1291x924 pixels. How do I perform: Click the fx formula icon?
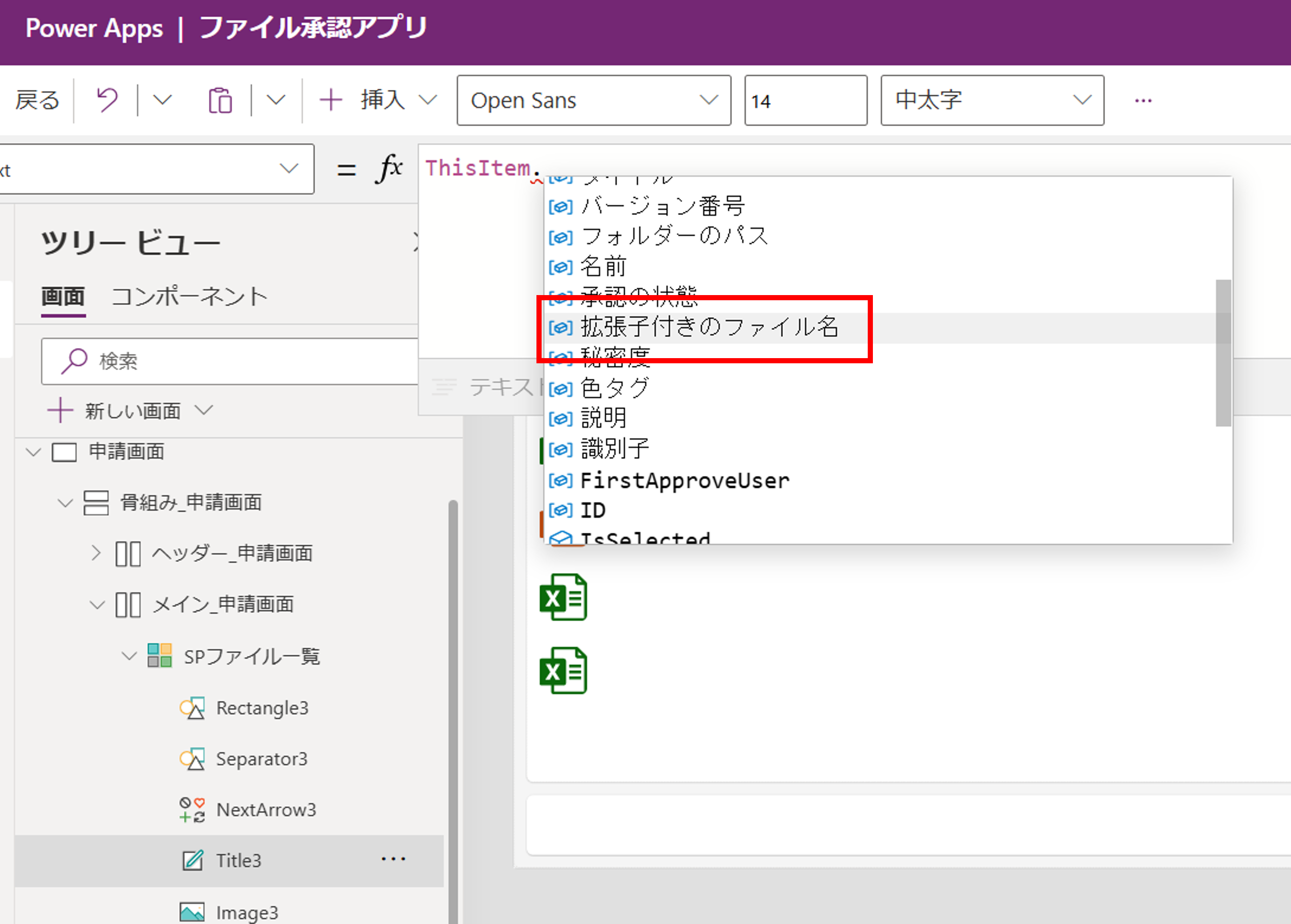[389, 168]
